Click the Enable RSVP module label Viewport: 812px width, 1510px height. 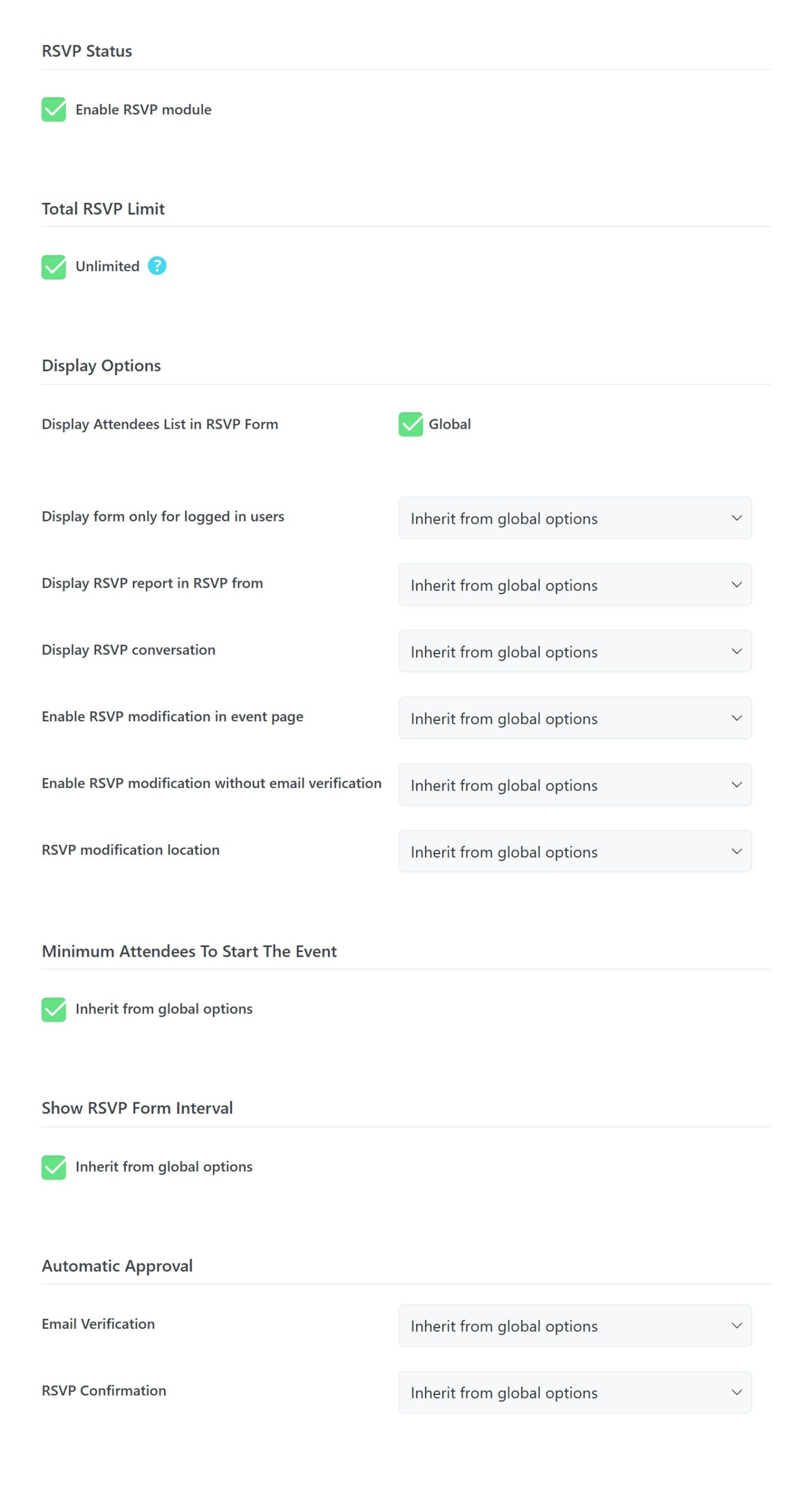[143, 110]
